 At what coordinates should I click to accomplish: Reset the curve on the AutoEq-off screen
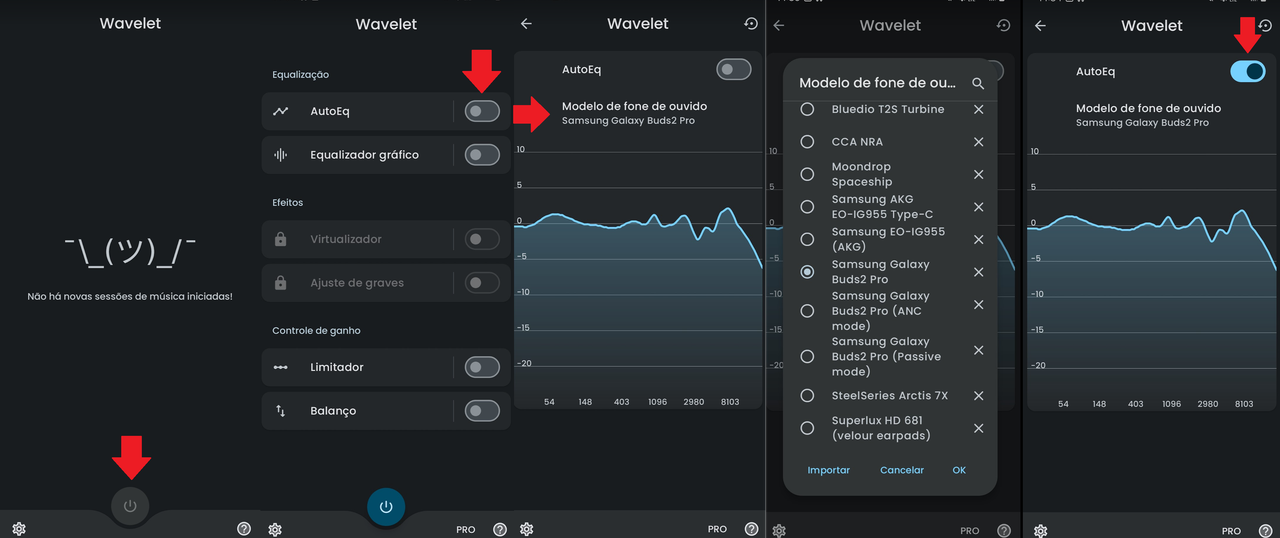(751, 24)
